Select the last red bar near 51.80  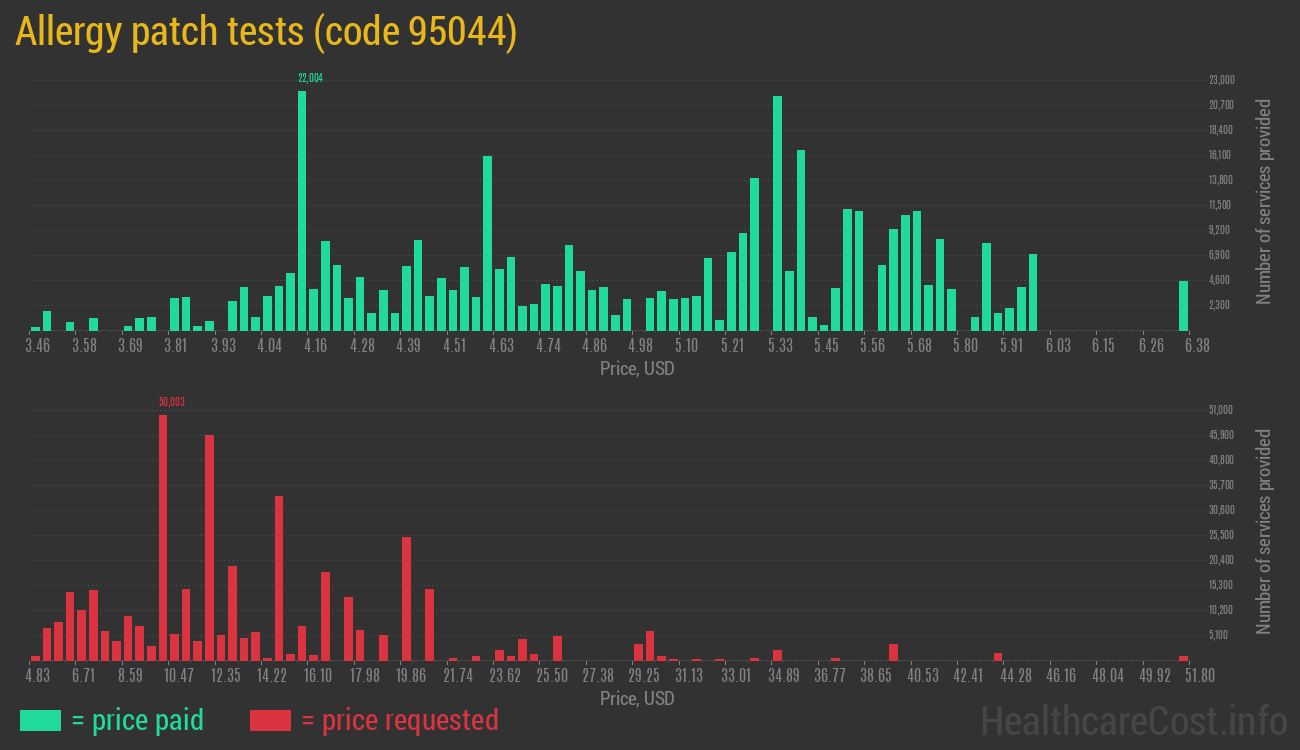[1183, 658]
